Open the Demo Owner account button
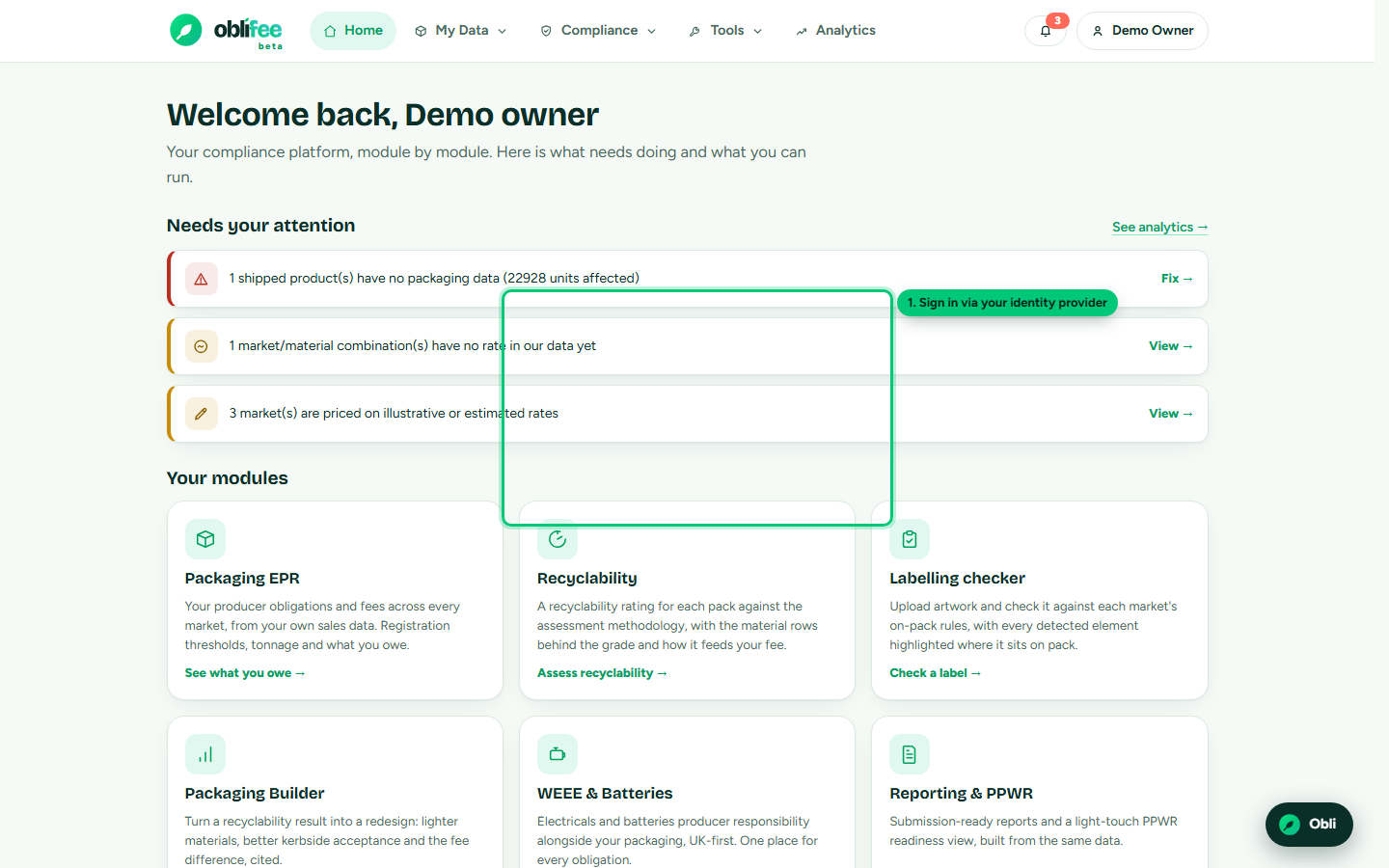This screenshot has height=868, width=1389. (x=1142, y=31)
